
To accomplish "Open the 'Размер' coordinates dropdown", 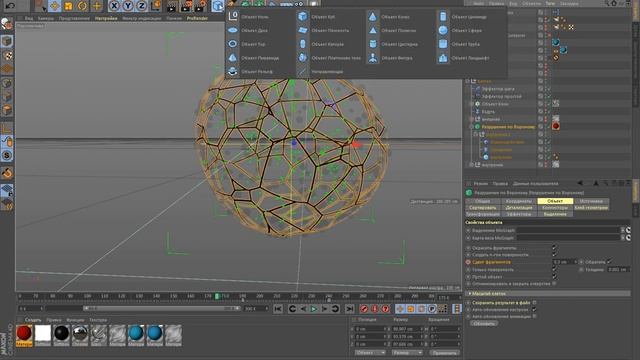I will pos(407,353).
